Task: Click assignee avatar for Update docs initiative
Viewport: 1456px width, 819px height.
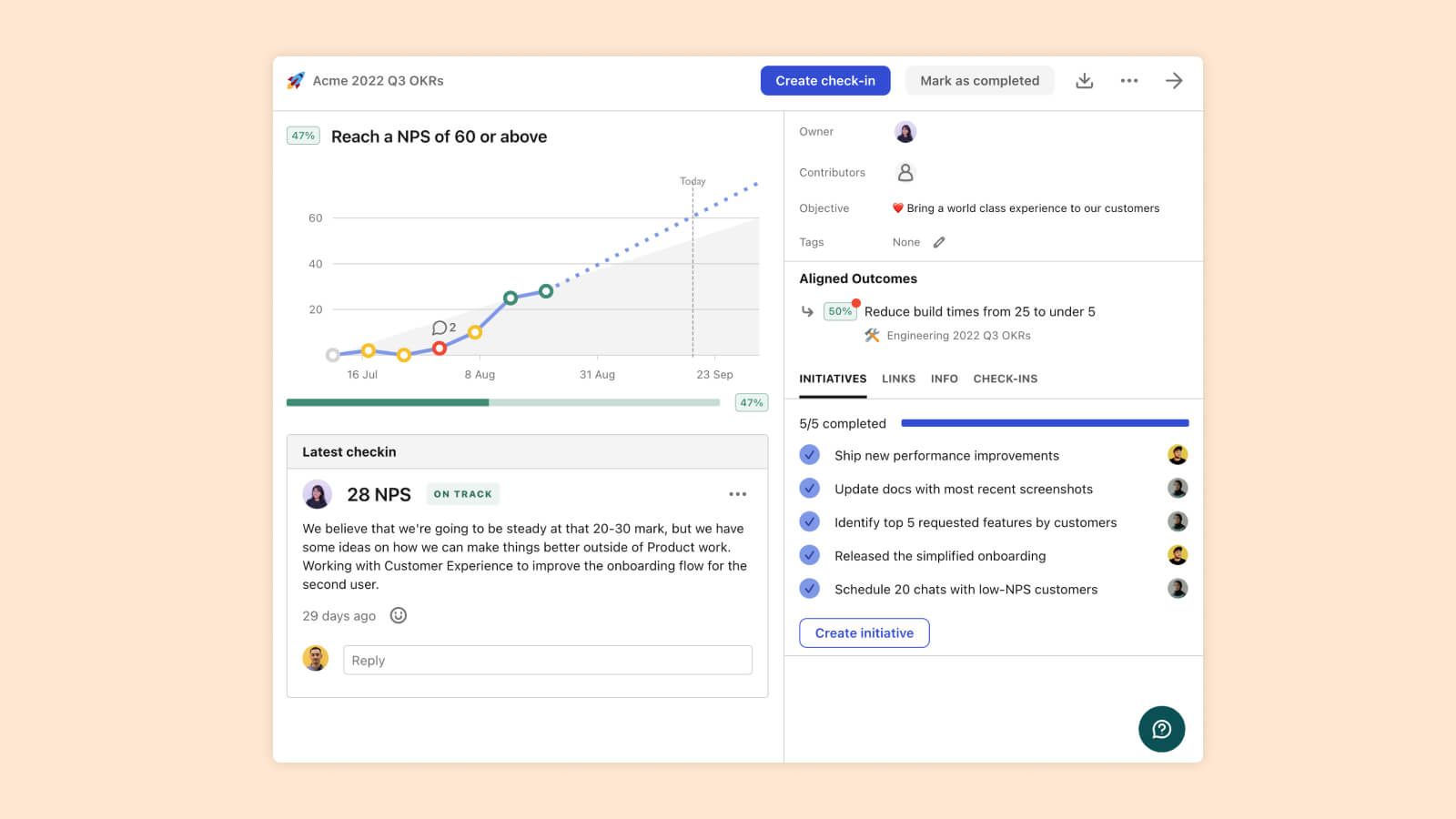Action: pos(1178,489)
